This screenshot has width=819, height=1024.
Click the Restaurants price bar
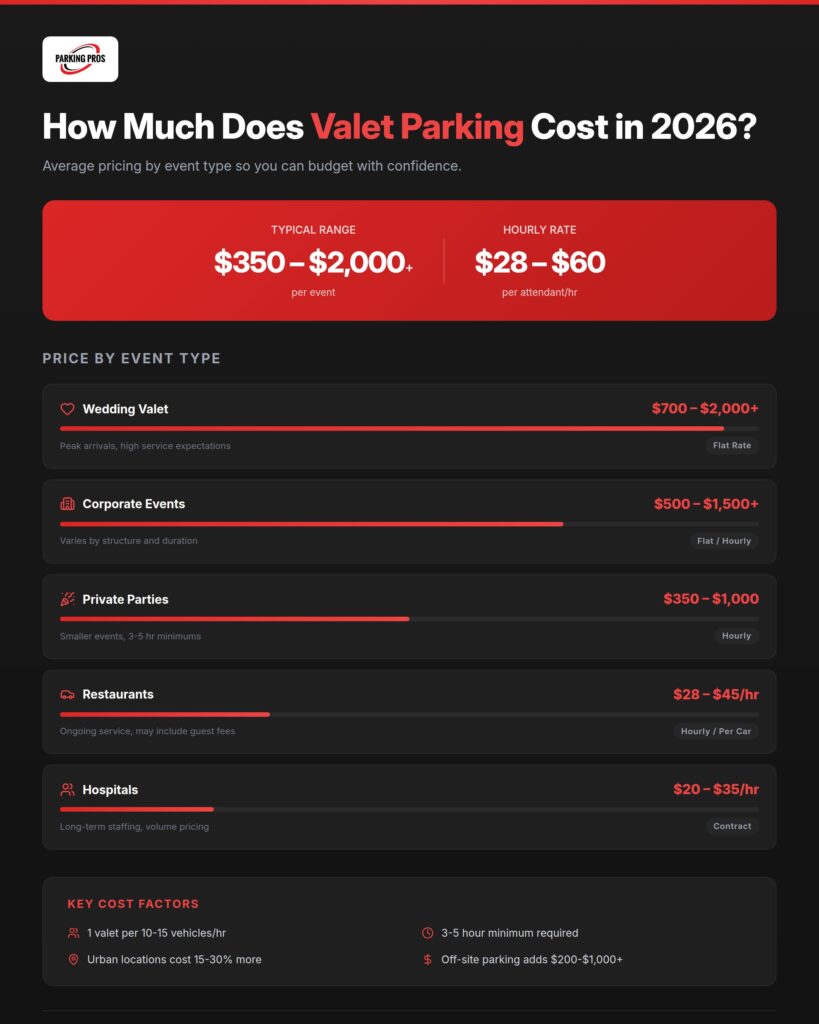(x=165, y=714)
